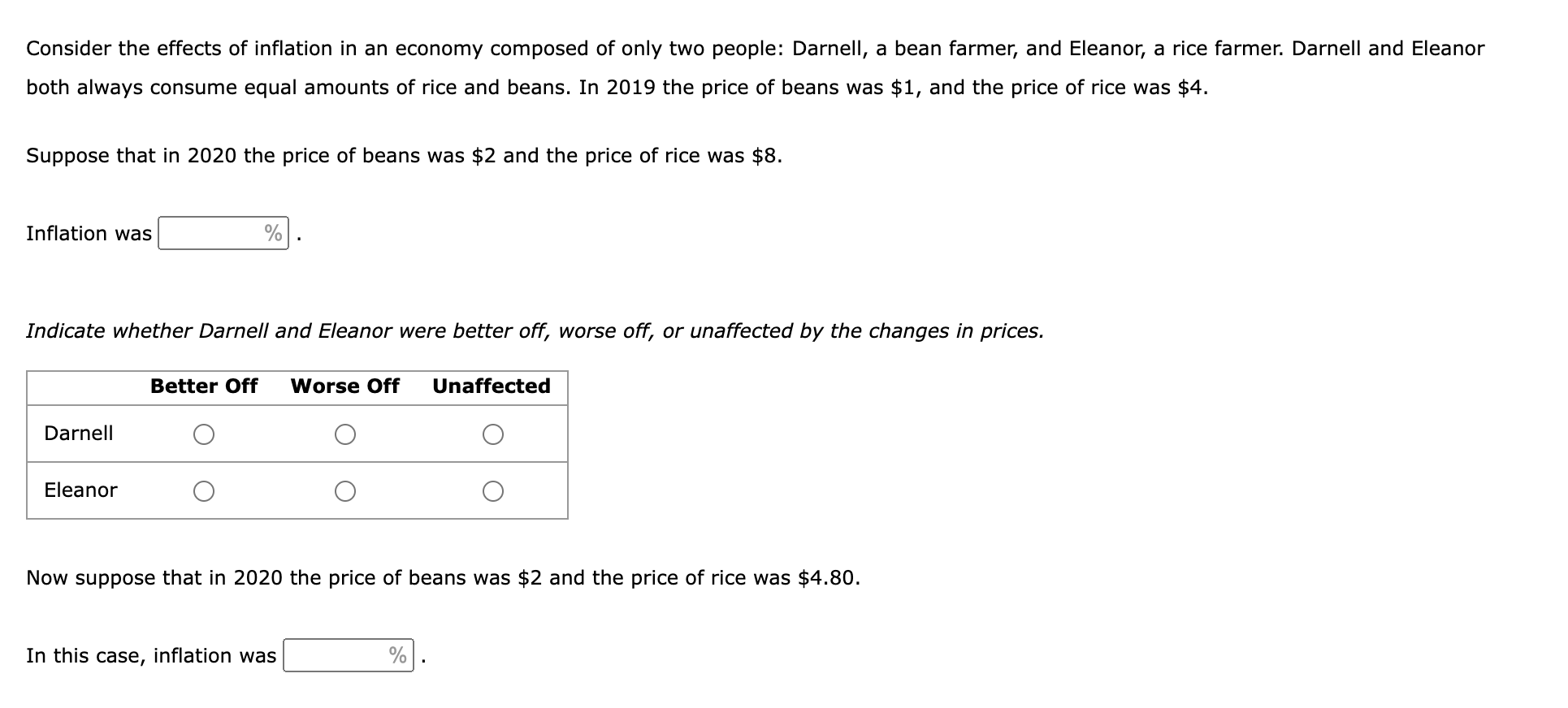
Task: Click the 'Eleanor' row label
Action: (x=80, y=490)
